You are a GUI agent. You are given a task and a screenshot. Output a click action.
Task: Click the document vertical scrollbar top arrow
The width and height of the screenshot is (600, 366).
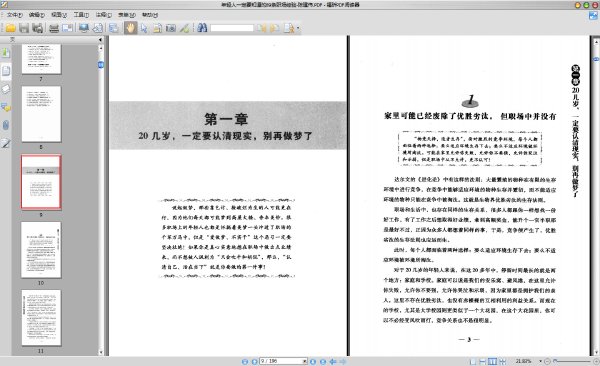(597, 41)
